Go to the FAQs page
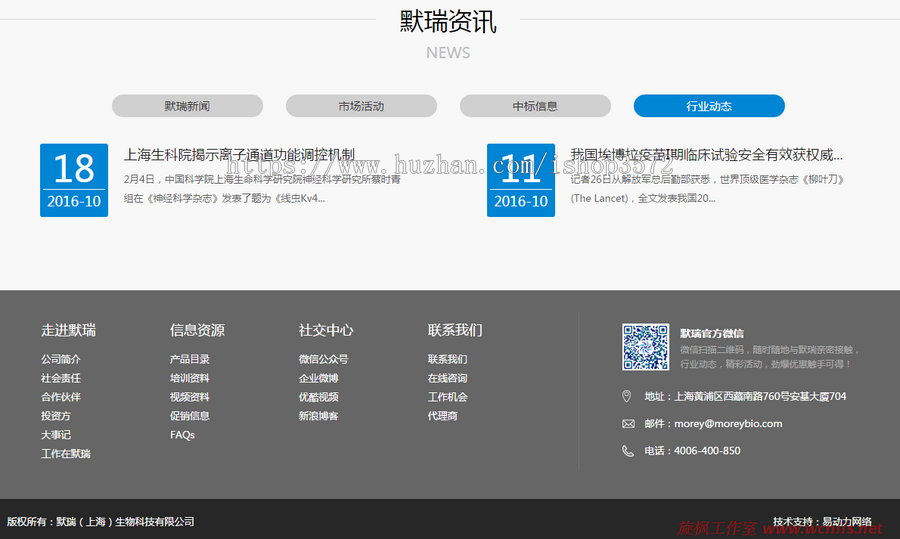 tap(183, 435)
